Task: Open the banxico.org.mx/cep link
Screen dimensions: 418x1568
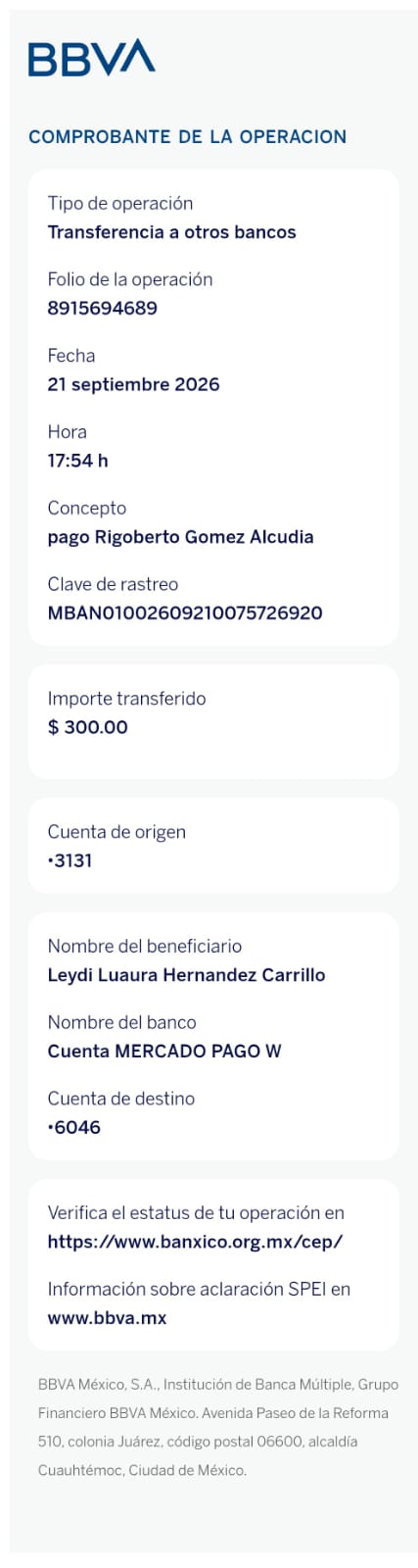Action: 195,1242
